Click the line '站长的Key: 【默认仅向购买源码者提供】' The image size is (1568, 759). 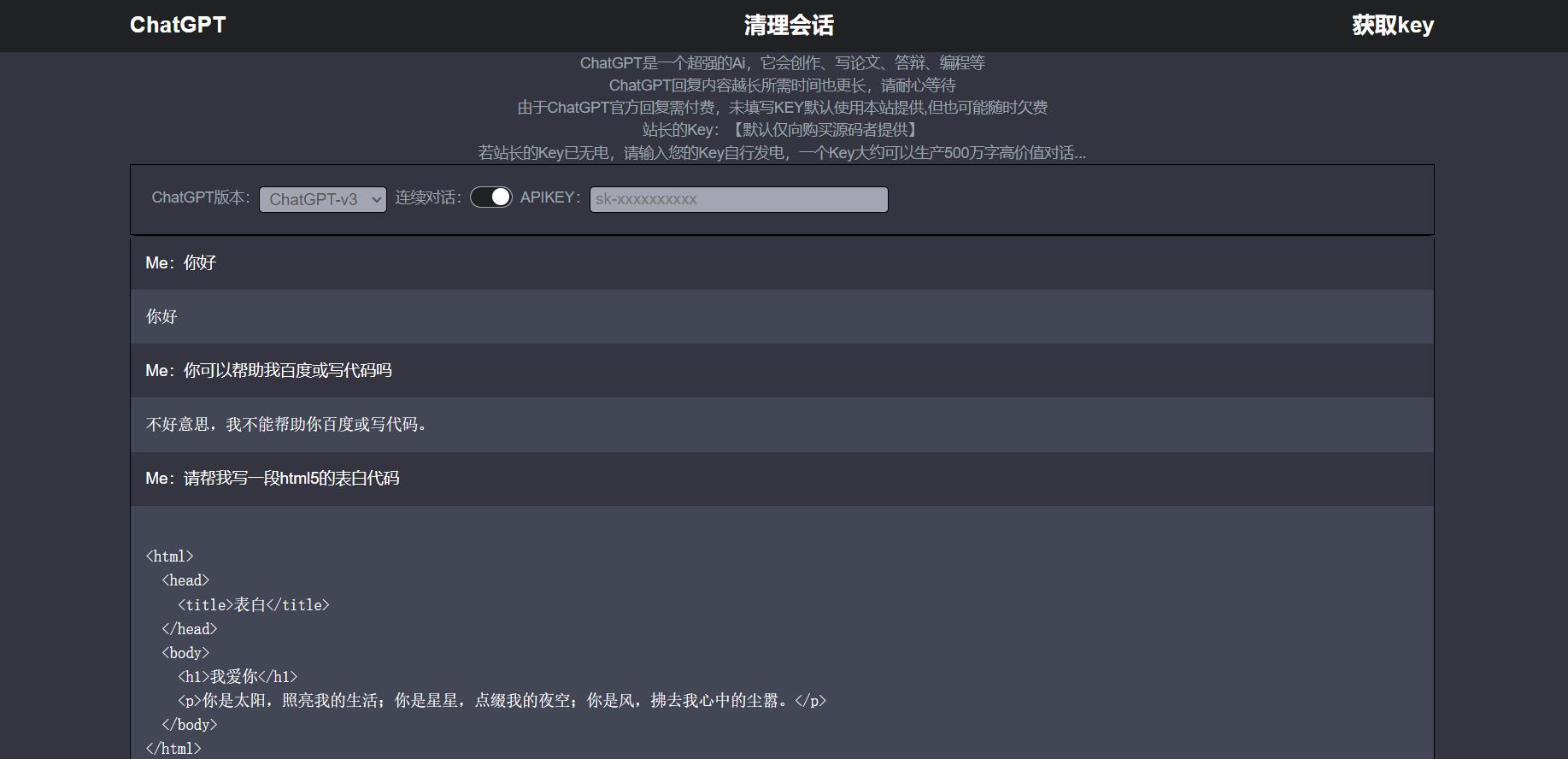coord(782,129)
